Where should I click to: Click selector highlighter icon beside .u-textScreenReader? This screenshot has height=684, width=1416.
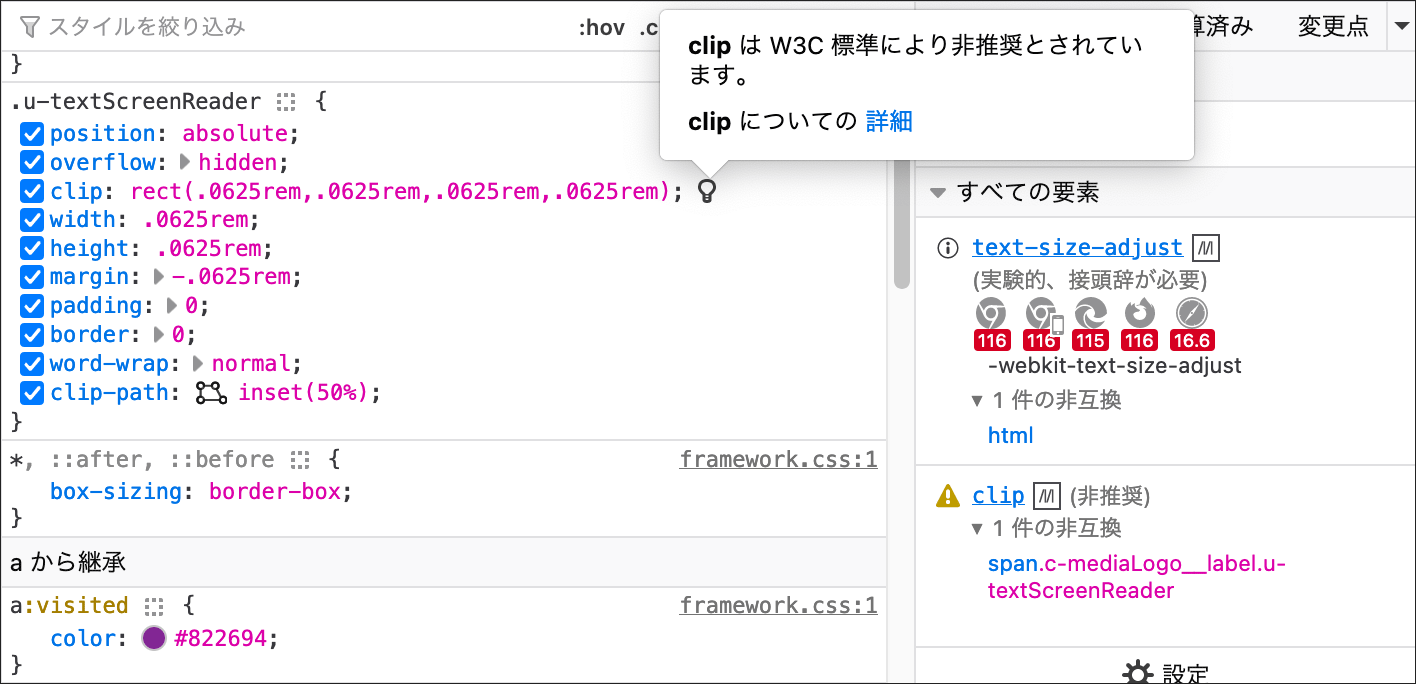coord(287,102)
